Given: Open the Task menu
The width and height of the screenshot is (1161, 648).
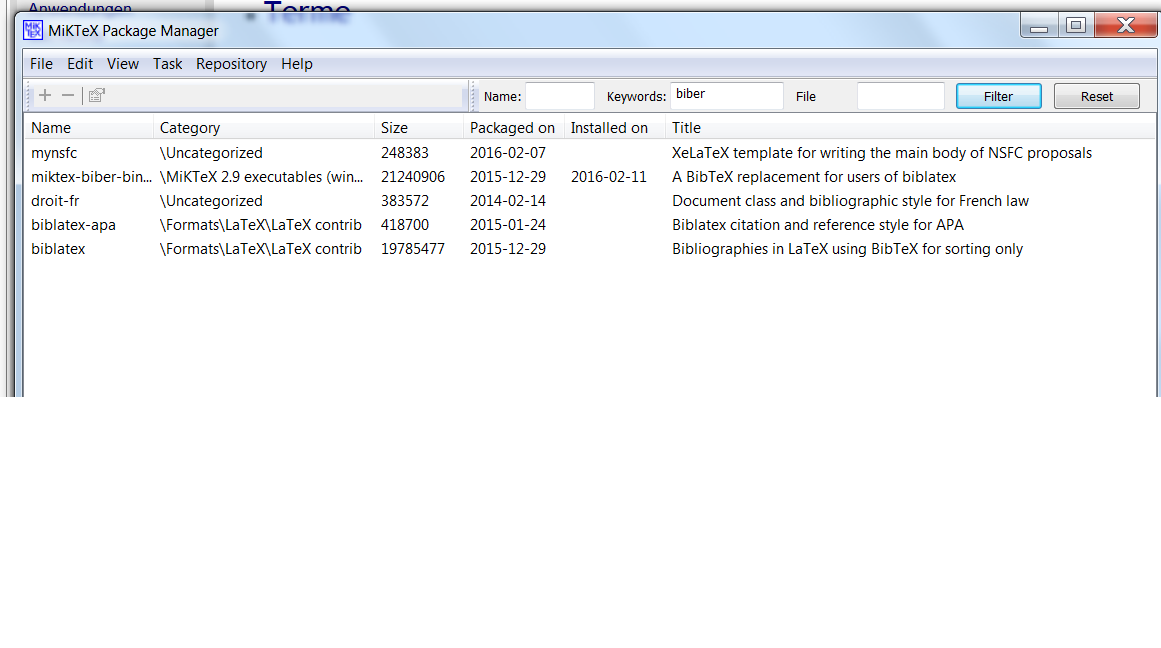Looking at the screenshot, I should click(x=167, y=64).
